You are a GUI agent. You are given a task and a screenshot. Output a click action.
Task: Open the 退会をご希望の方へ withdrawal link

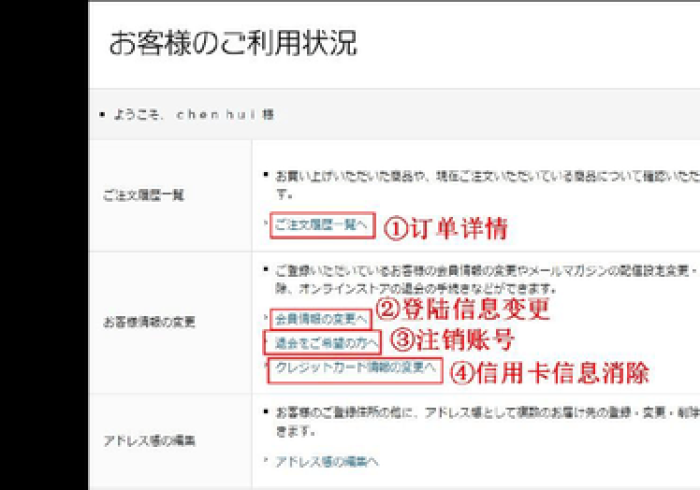(326, 343)
